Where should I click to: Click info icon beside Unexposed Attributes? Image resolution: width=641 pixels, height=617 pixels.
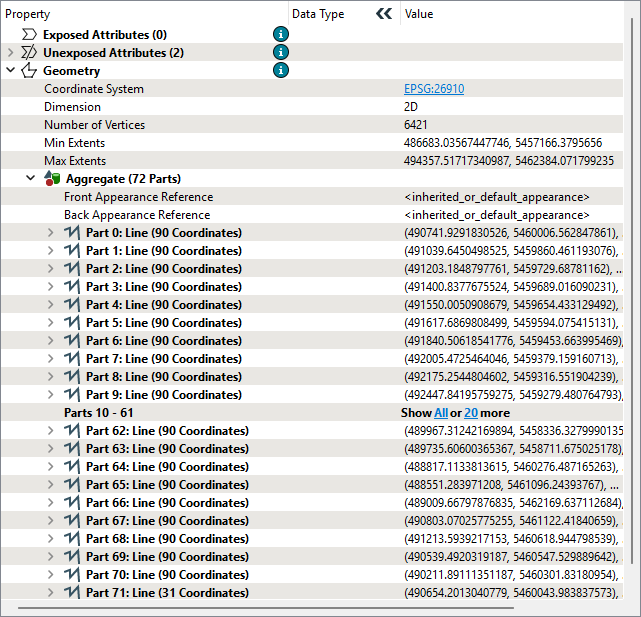(281, 52)
